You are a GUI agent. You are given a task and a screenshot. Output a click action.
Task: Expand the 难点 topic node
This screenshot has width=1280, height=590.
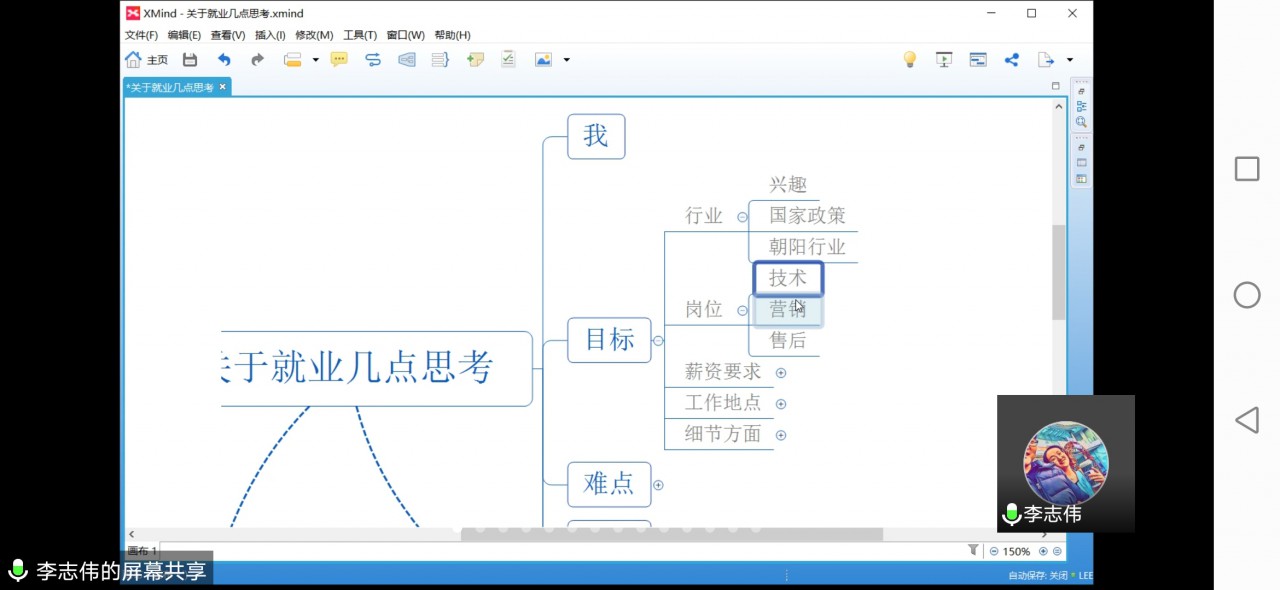658,485
